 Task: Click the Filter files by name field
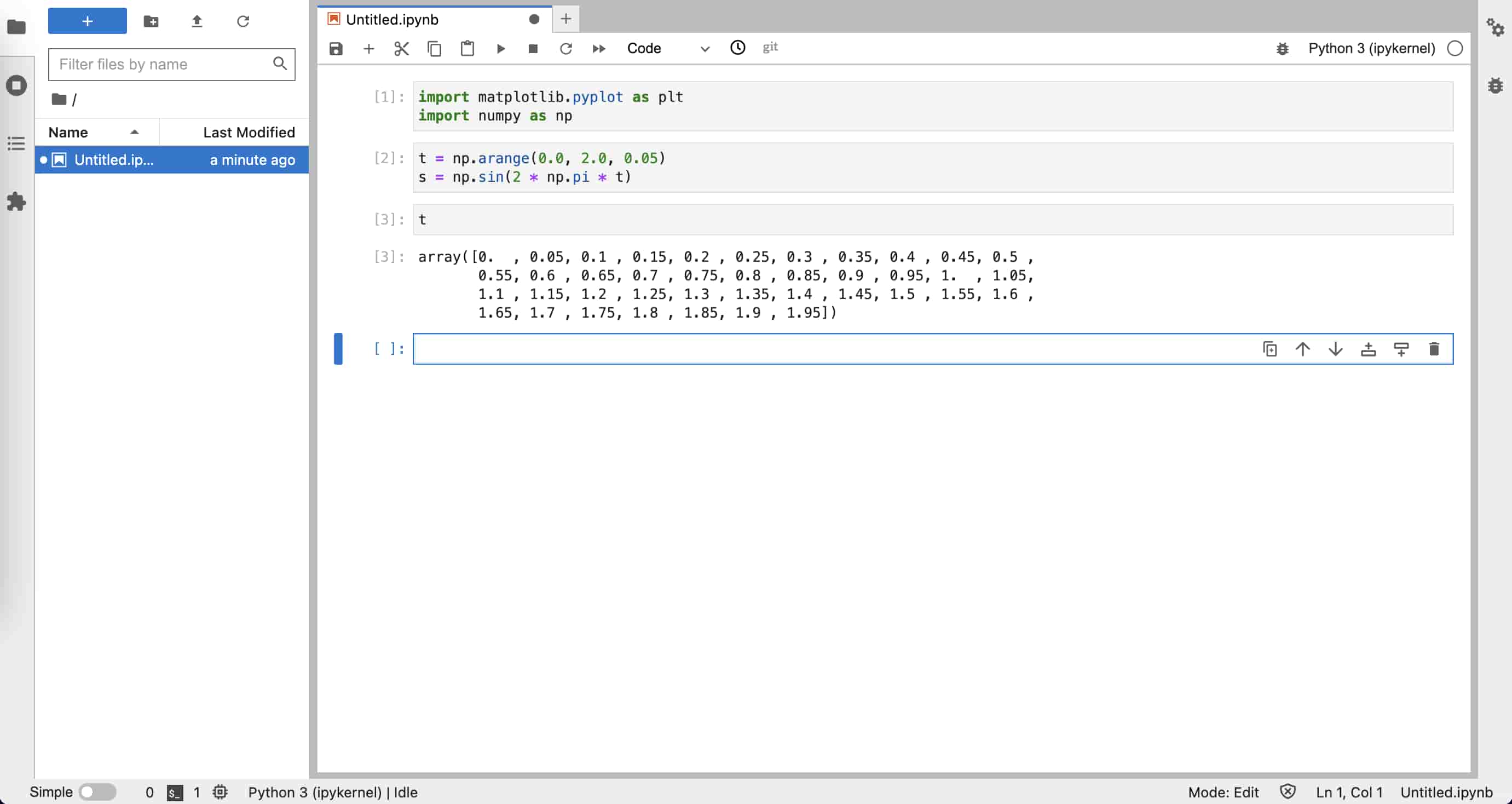pyautogui.click(x=171, y=64)
